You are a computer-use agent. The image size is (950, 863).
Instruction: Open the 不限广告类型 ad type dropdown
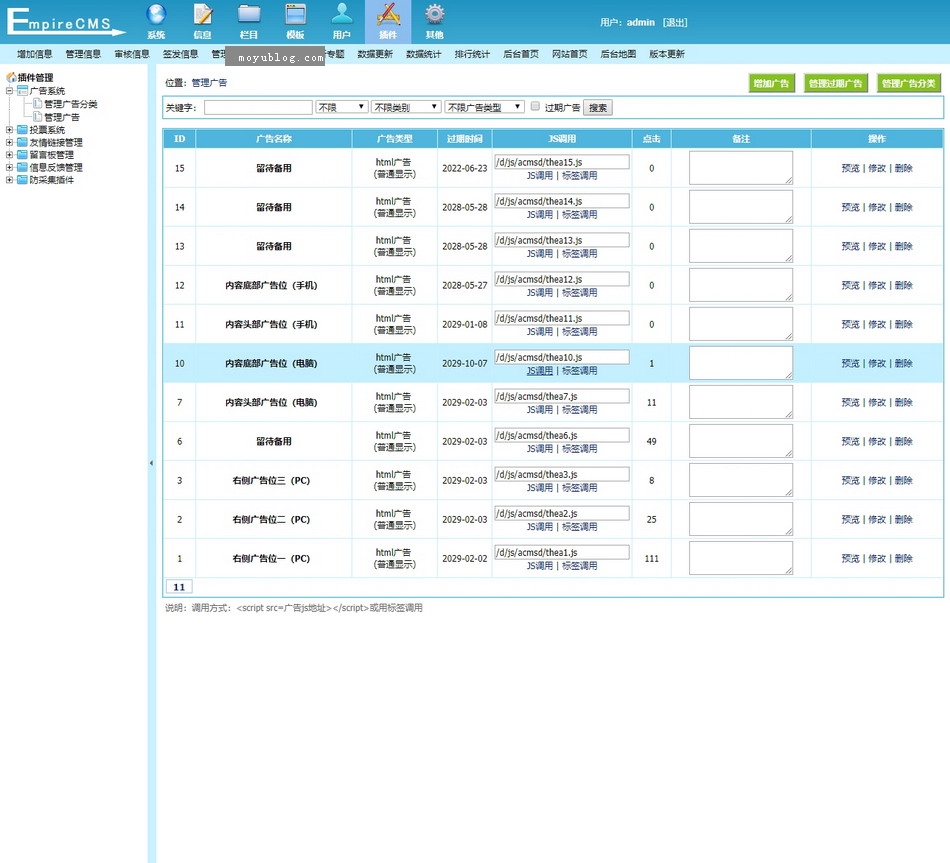pyautogui.click(x=484, y=107)
